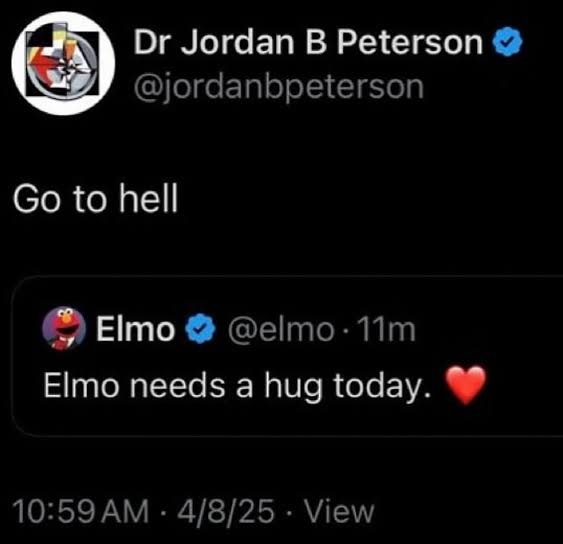Click the verified badge beside Dr Jordan B Peterson
Viewport: 563px width, 544px height.
click(x=507, y=41)
